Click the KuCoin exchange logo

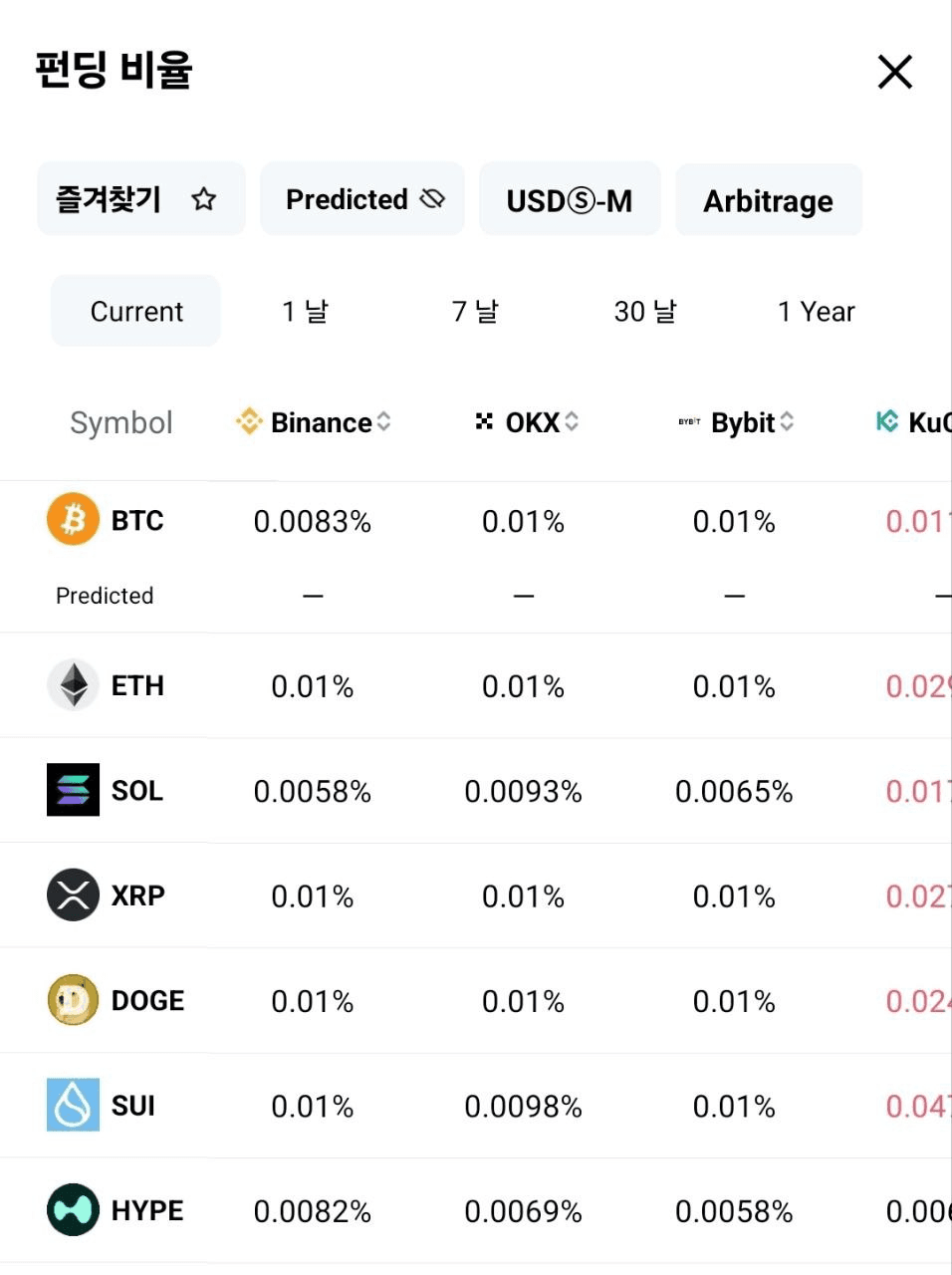[x=886, y=421]
